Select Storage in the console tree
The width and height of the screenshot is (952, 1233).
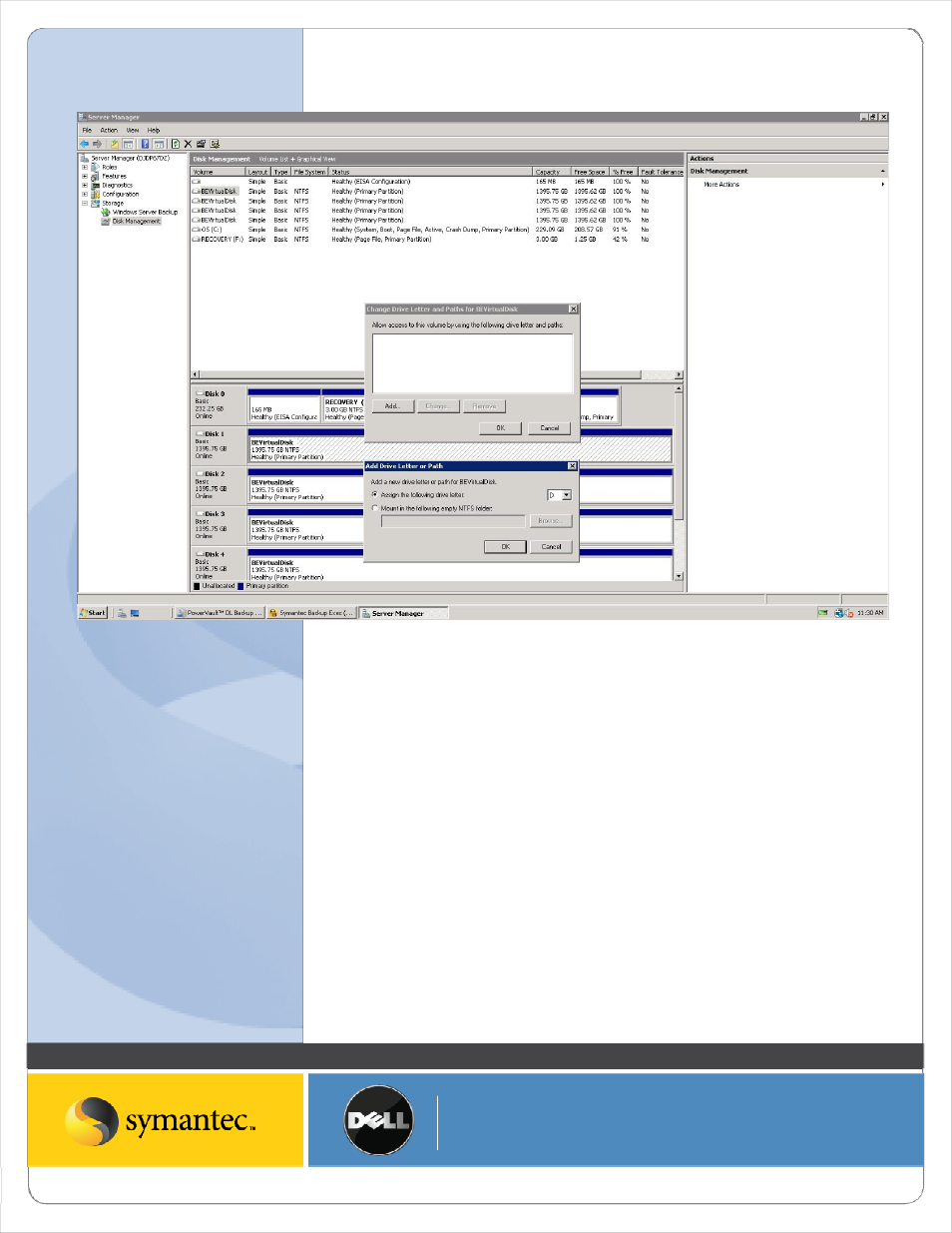tap(113, 204)
